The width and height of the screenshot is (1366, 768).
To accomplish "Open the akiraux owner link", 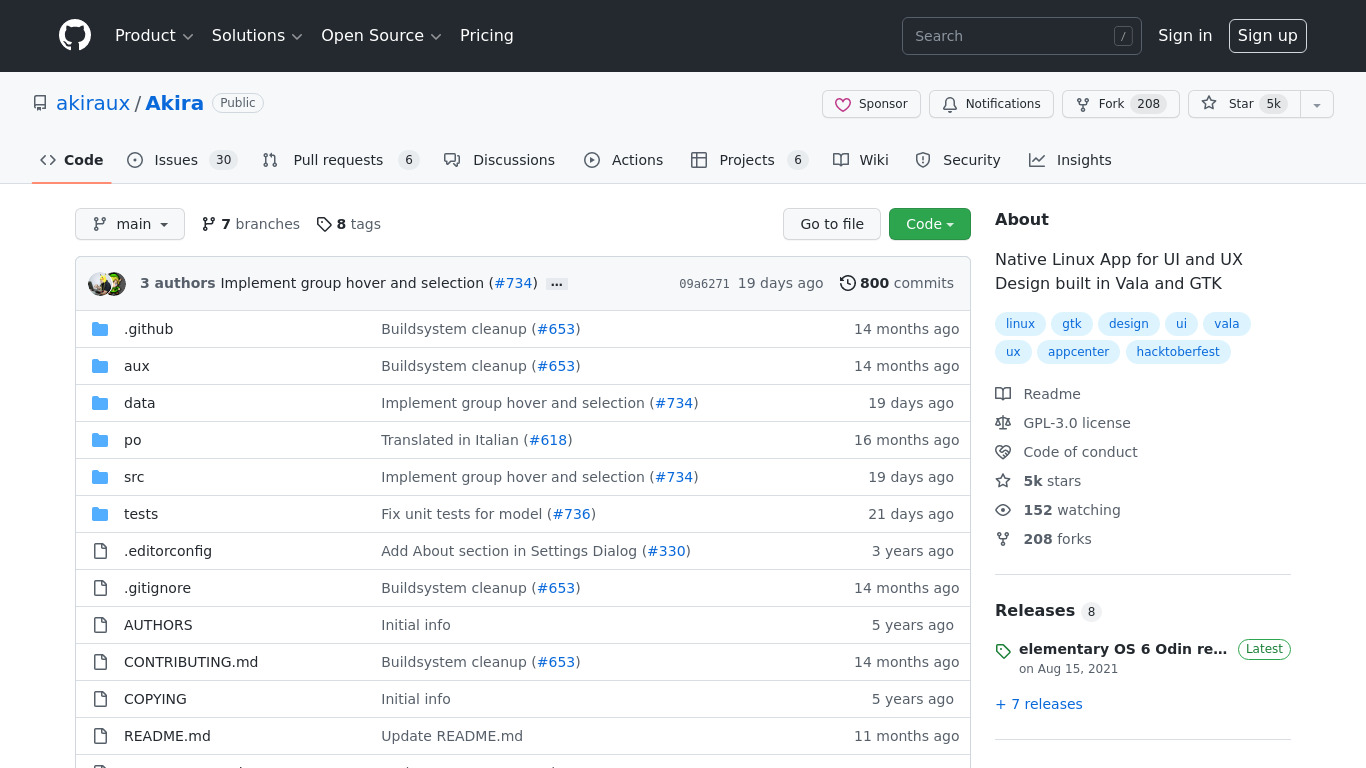I will pyautogui.click(x=93, y=103).
